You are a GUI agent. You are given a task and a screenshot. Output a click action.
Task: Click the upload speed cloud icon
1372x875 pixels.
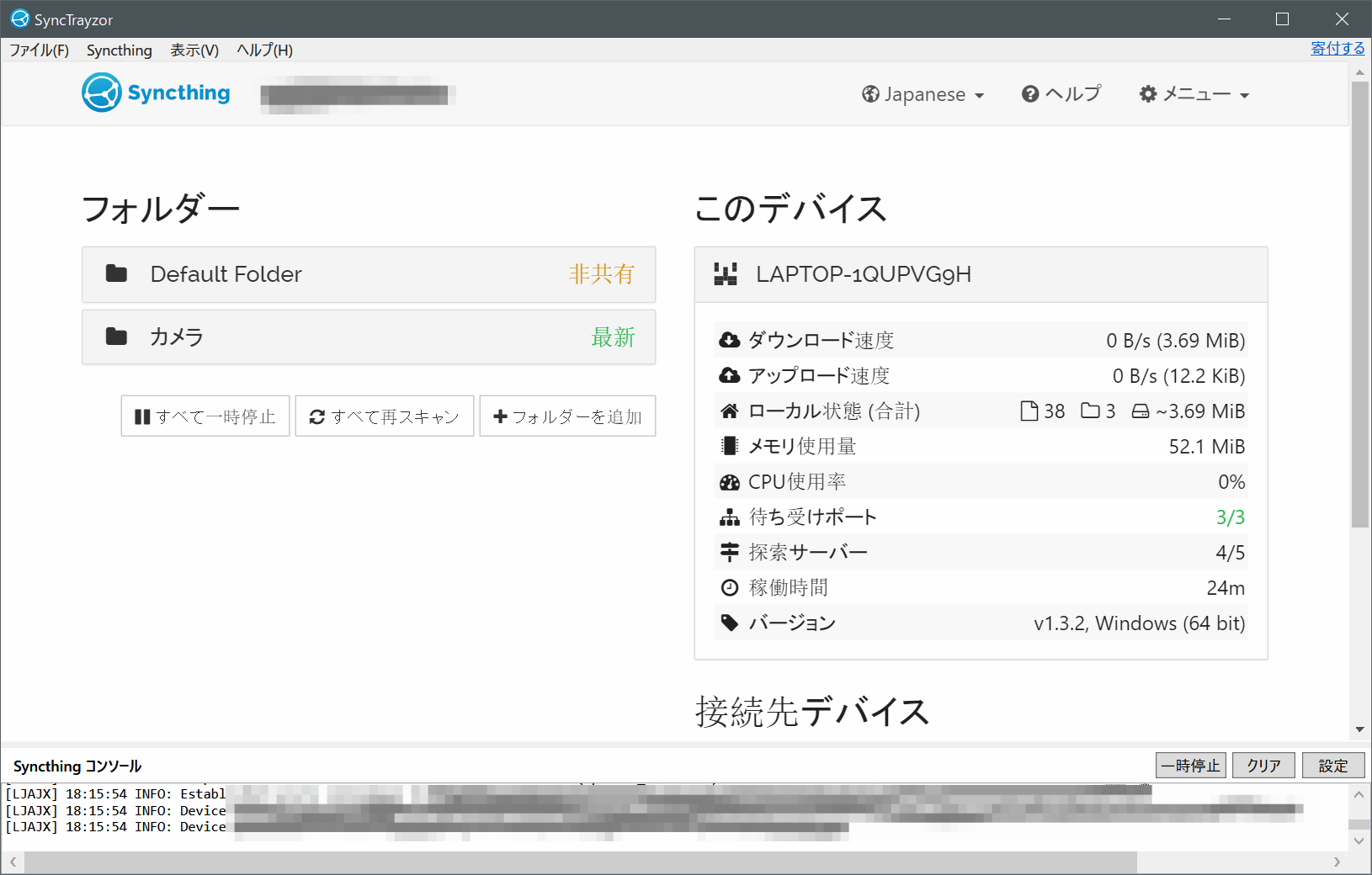click(731, 375)
